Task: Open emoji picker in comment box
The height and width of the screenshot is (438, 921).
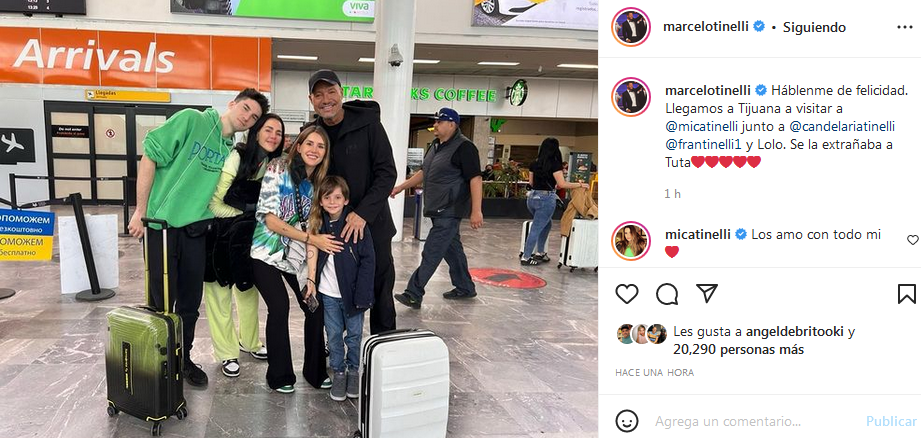Action: point(627,421)
